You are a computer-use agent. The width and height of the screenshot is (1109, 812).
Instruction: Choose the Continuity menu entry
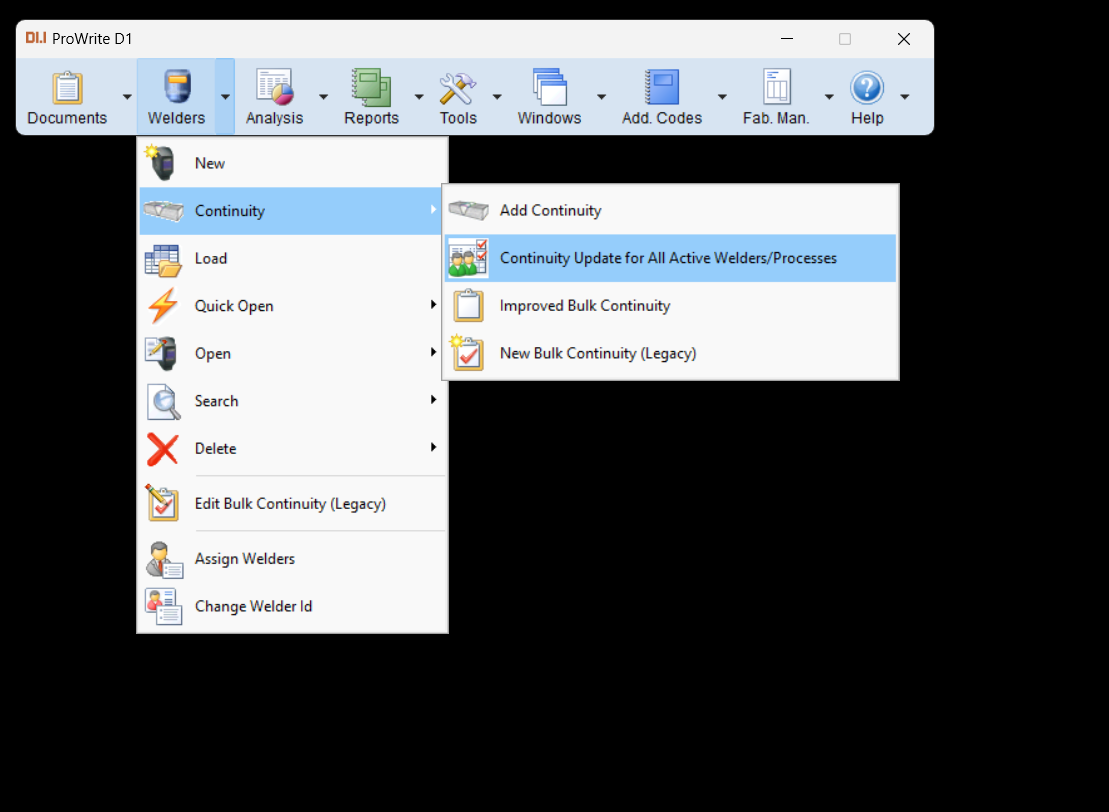coord(293,211)
